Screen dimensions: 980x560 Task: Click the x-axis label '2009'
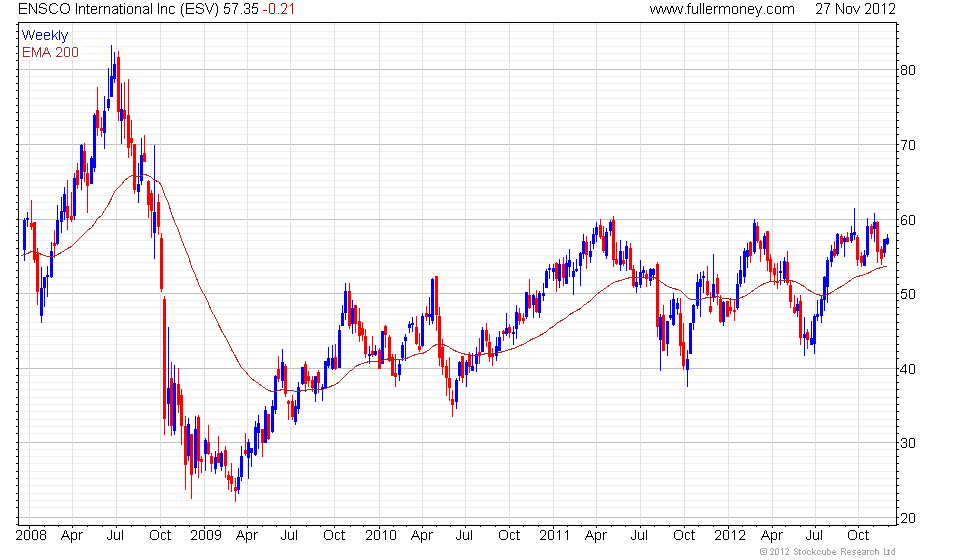coord(206,535)
